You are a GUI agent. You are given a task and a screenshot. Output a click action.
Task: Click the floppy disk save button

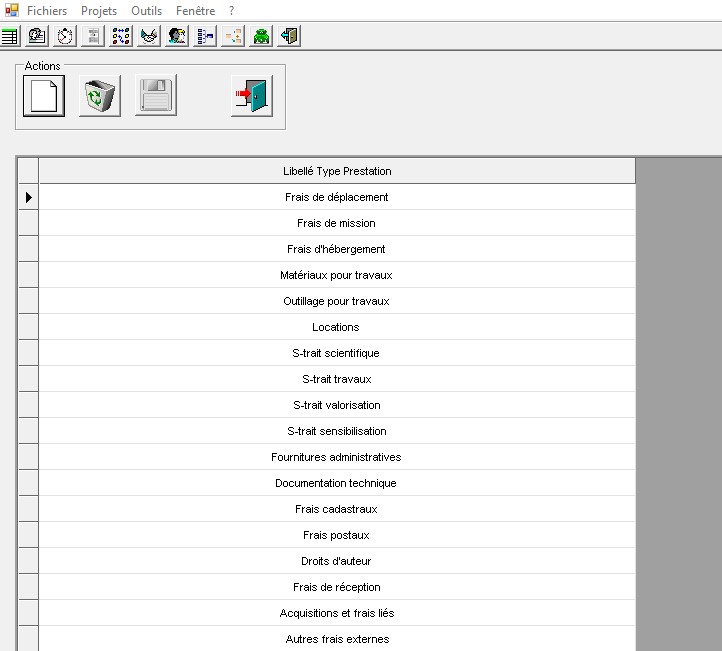click(x=156, y=97)
